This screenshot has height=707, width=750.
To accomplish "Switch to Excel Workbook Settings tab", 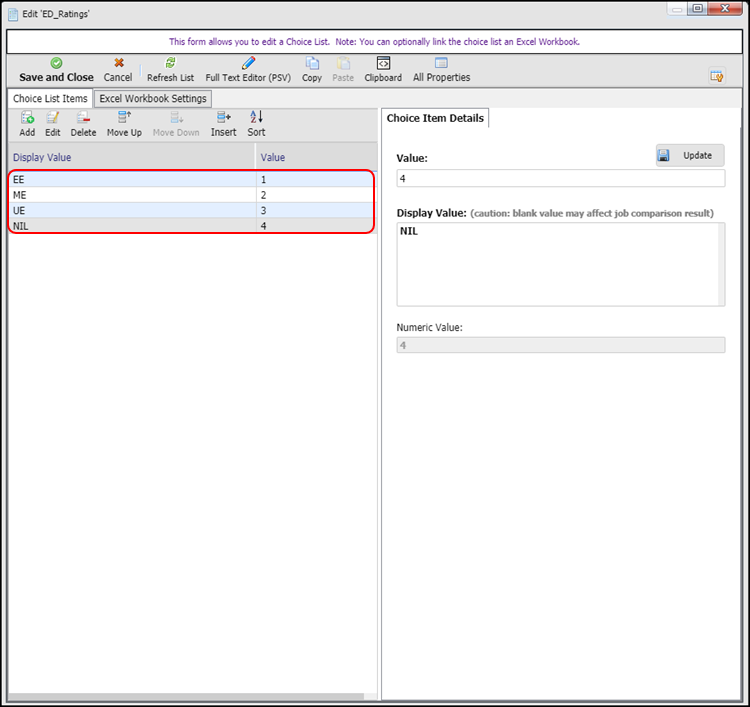I will [153, 99].
